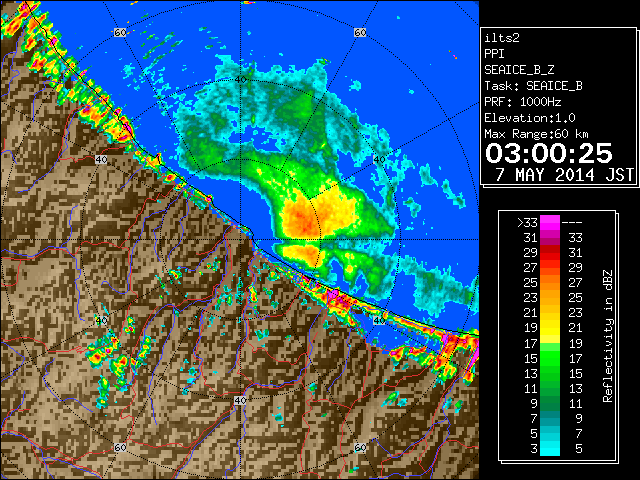
Task: Click the 'Reflectivity in dBZ' legend title
Action: coord(607,336)
